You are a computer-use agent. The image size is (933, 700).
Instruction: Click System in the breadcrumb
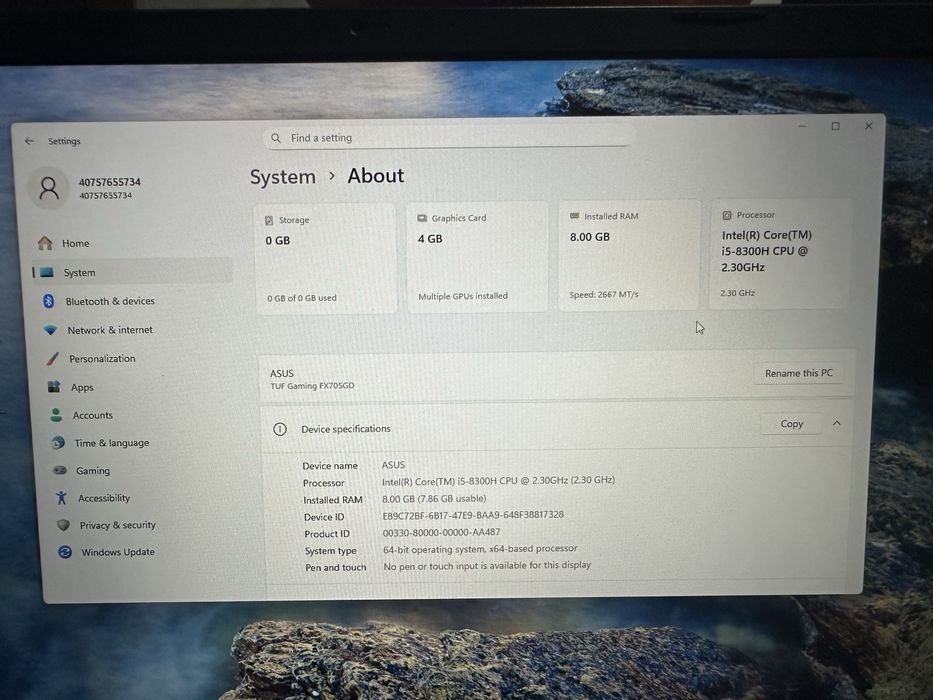(283, 177)
